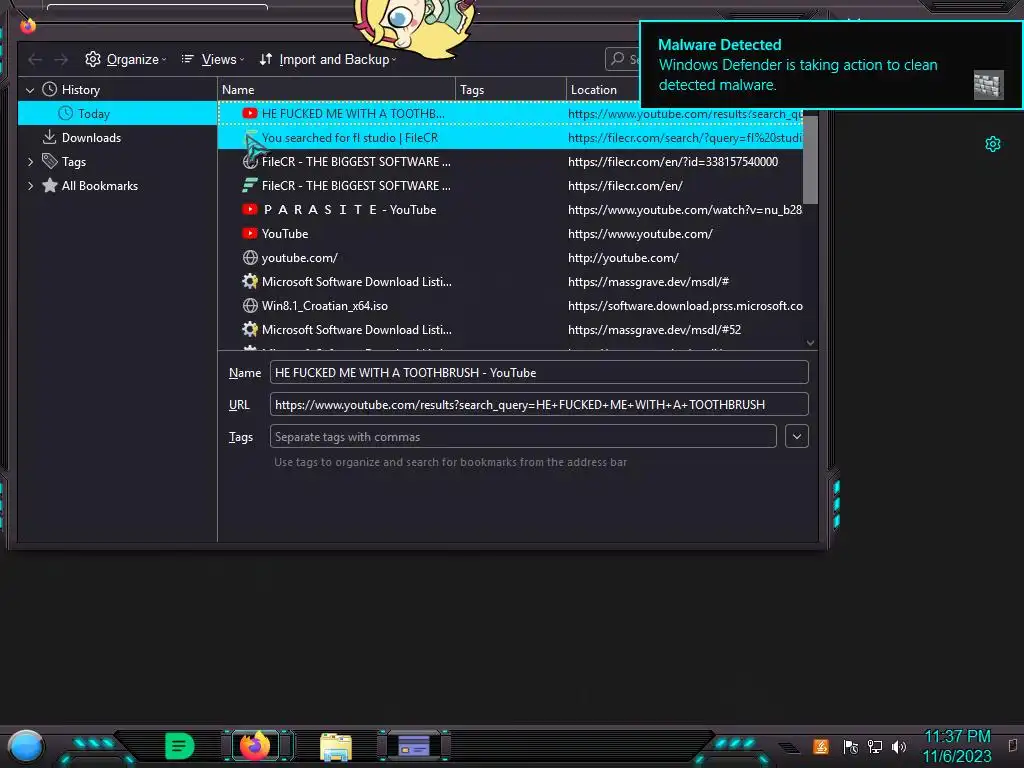Select Microsoft Software Download entry msdl/#52
1024x768 pixels.
(x=510, y=330)
